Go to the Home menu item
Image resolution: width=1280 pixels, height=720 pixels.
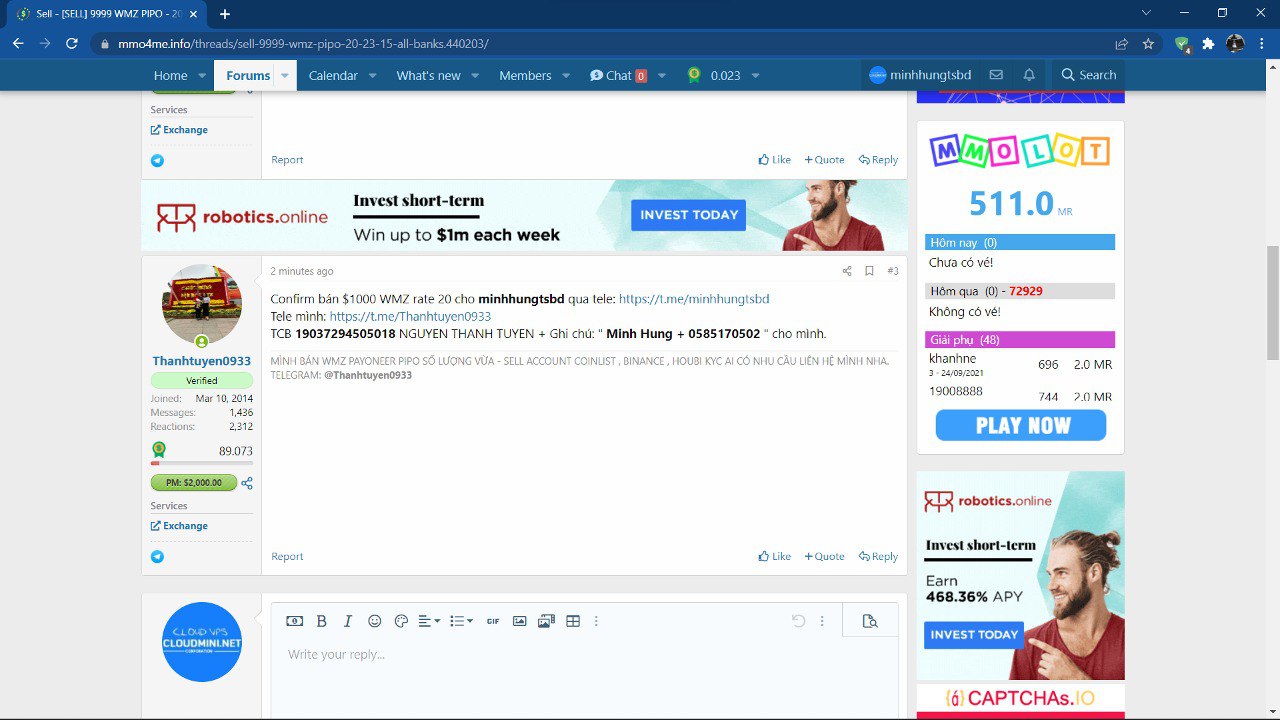click(170, 75)
